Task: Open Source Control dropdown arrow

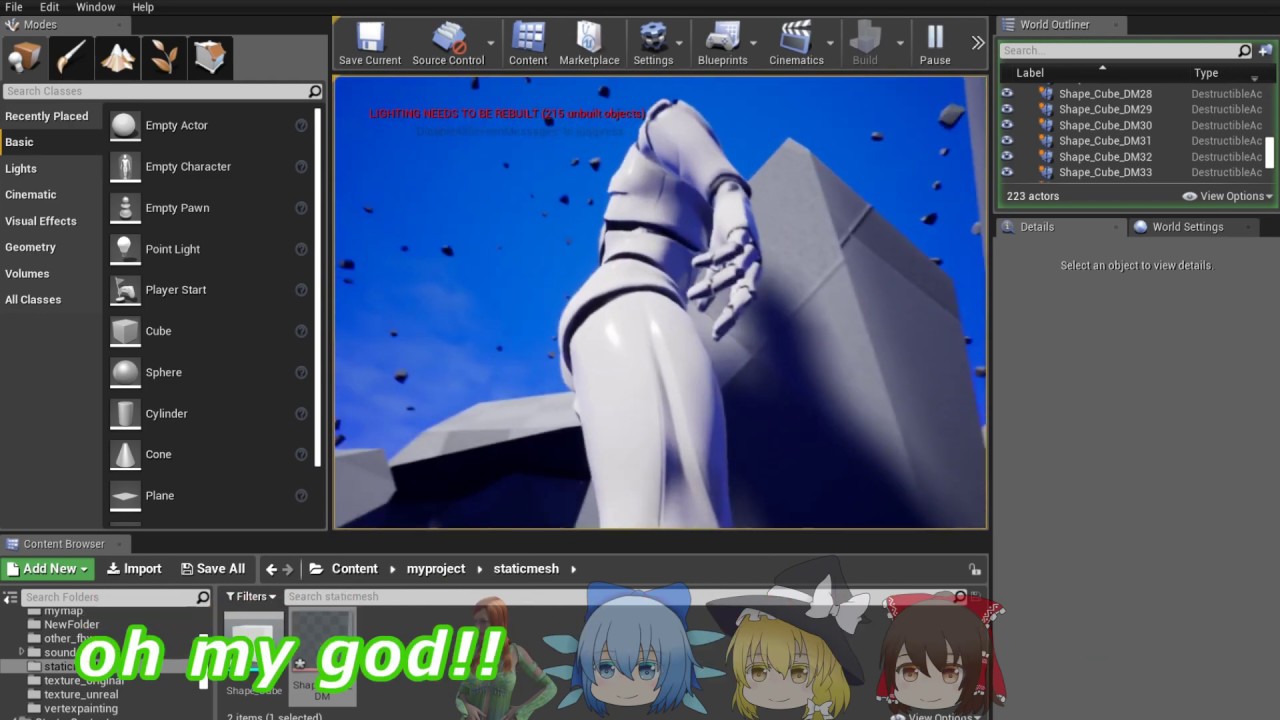Action: coord(491,43)
